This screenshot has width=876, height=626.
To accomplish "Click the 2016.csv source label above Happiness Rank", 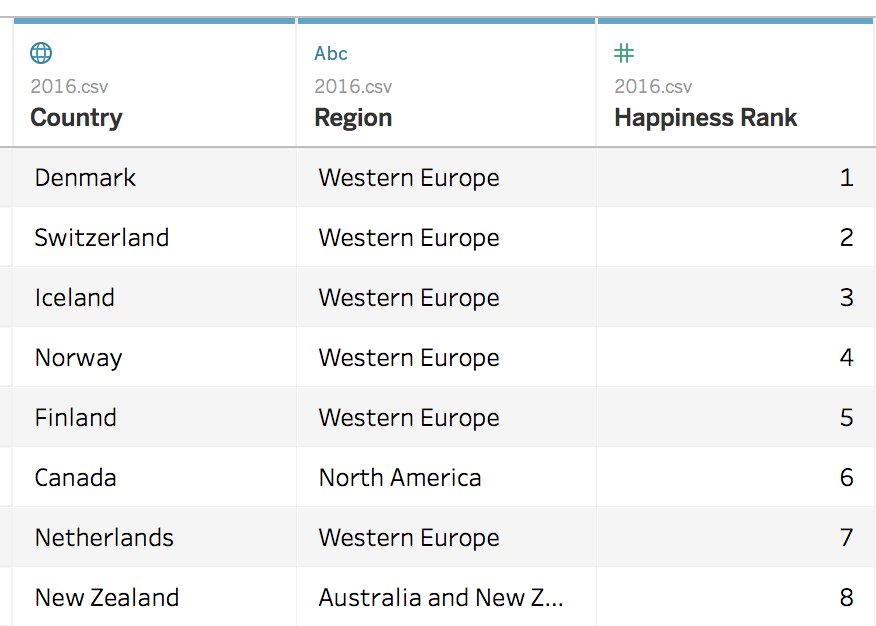I will [x=653, y=87].
